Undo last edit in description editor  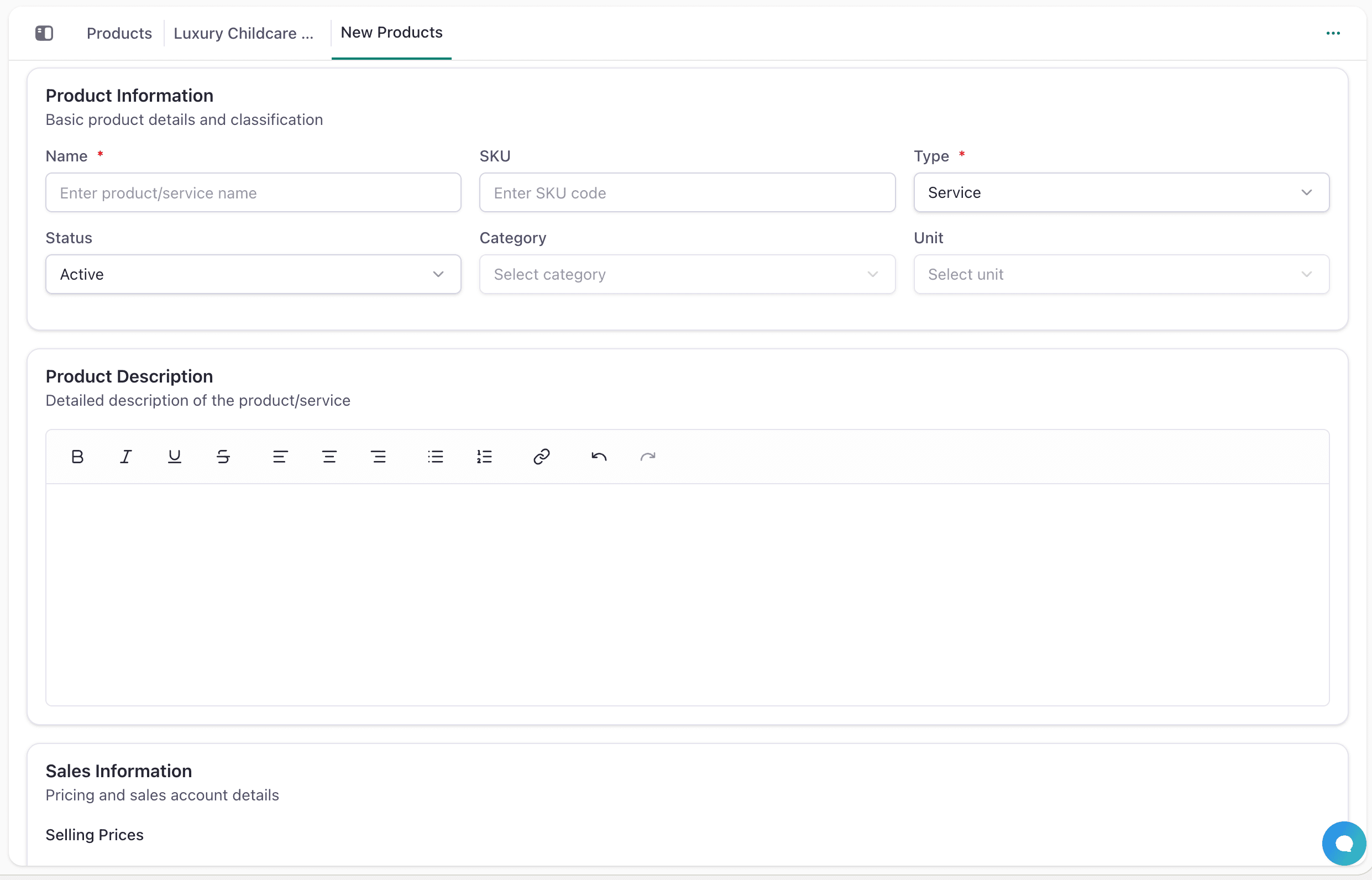pos(598,457)
